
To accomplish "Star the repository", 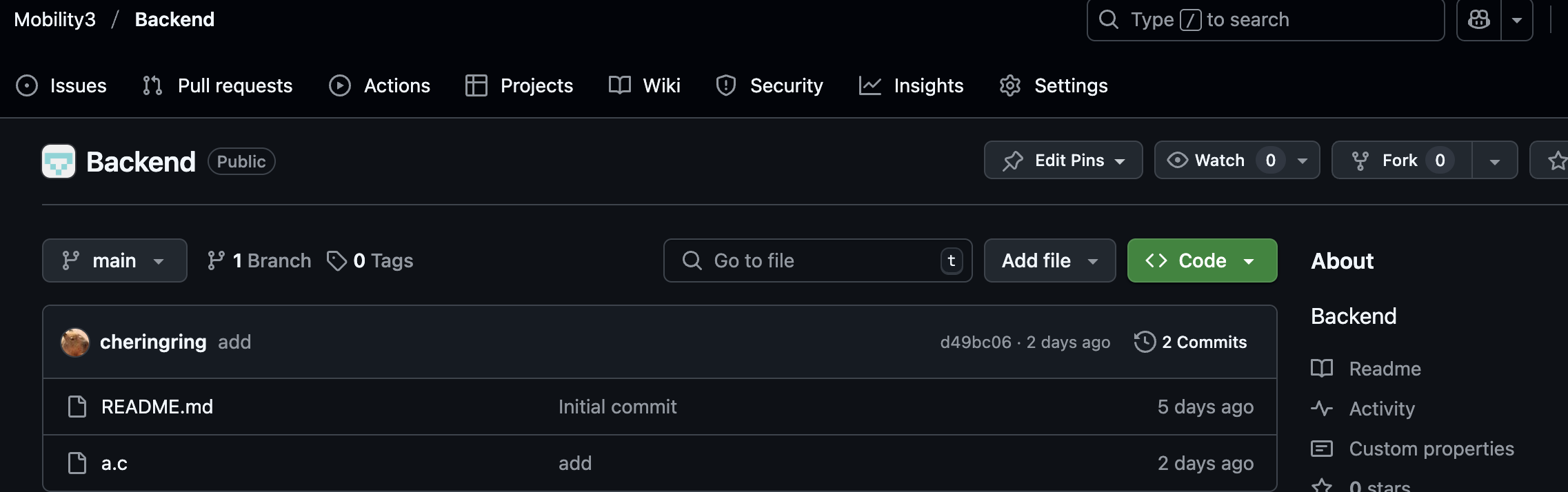I will [1557, 161].
